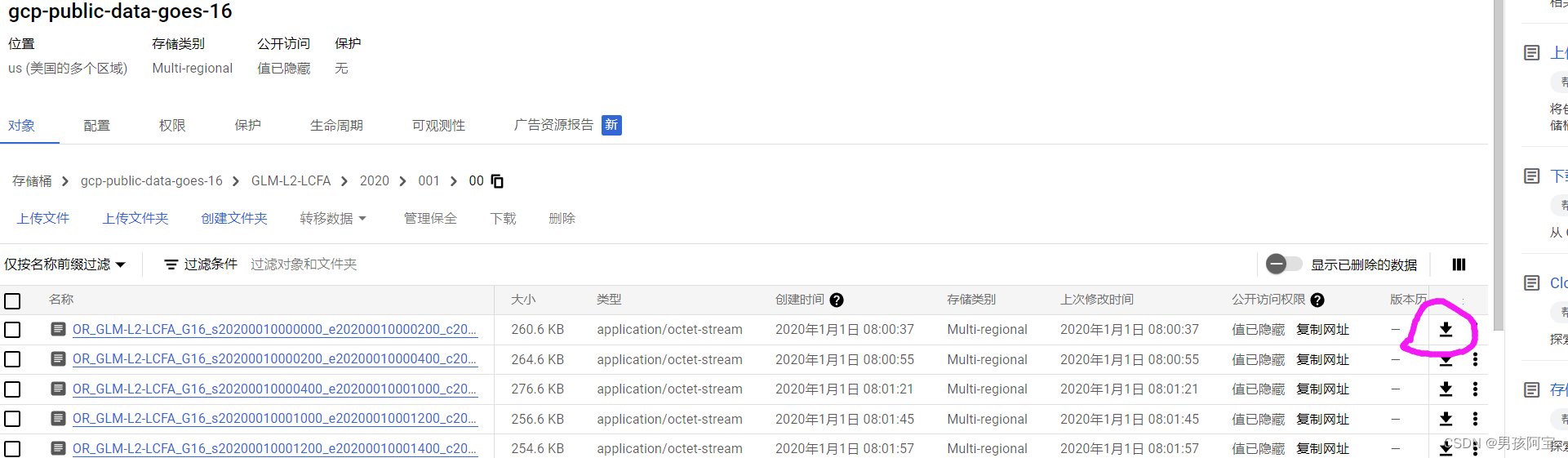Open file OR_GLM-L2-LCFA_G16_s20200010001000 link
Image resolution: width=1568 pixels, height=458 pixels.
pyautogui.click(x=275, y=419)
